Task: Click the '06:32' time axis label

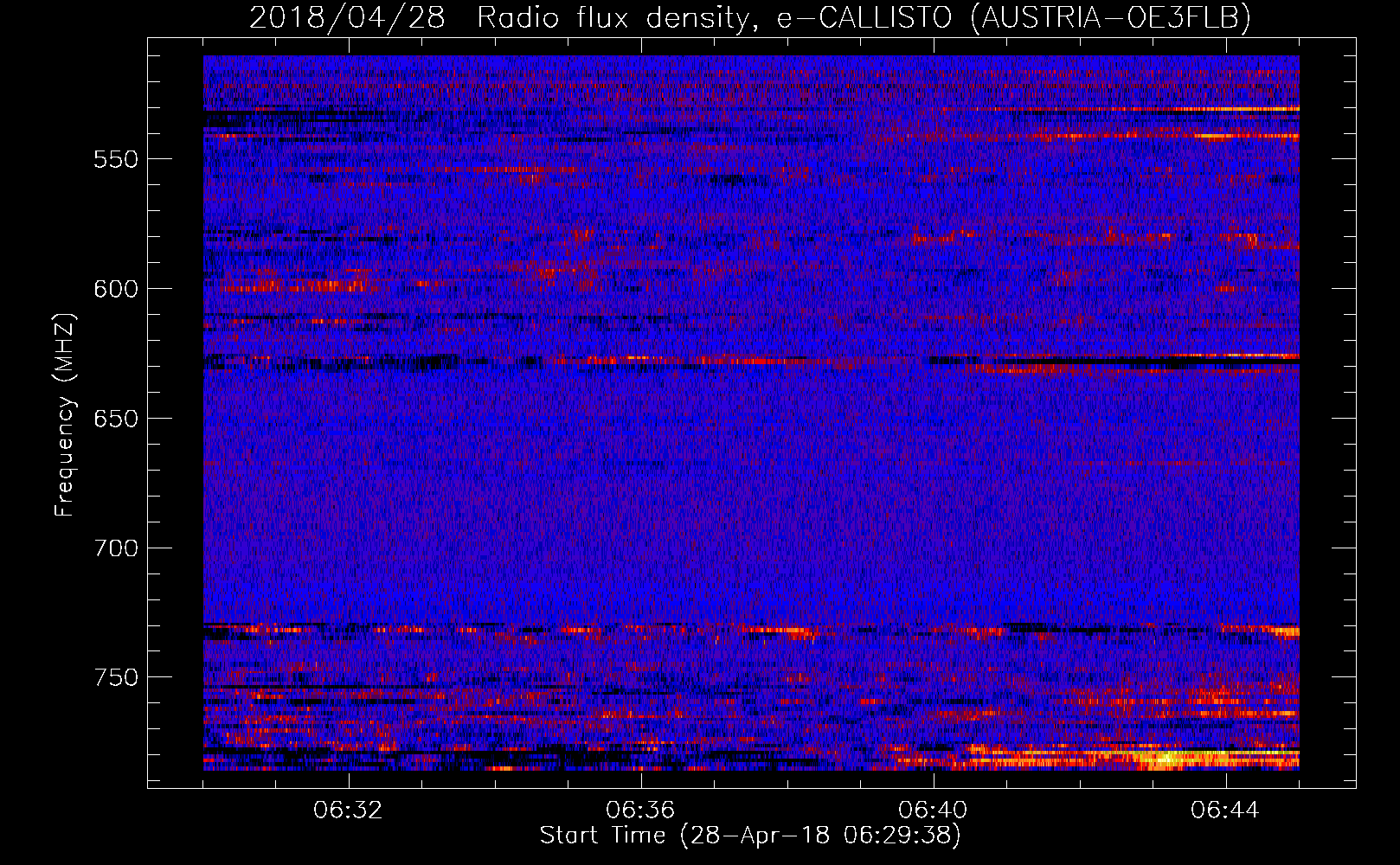Action: [348, 811]
